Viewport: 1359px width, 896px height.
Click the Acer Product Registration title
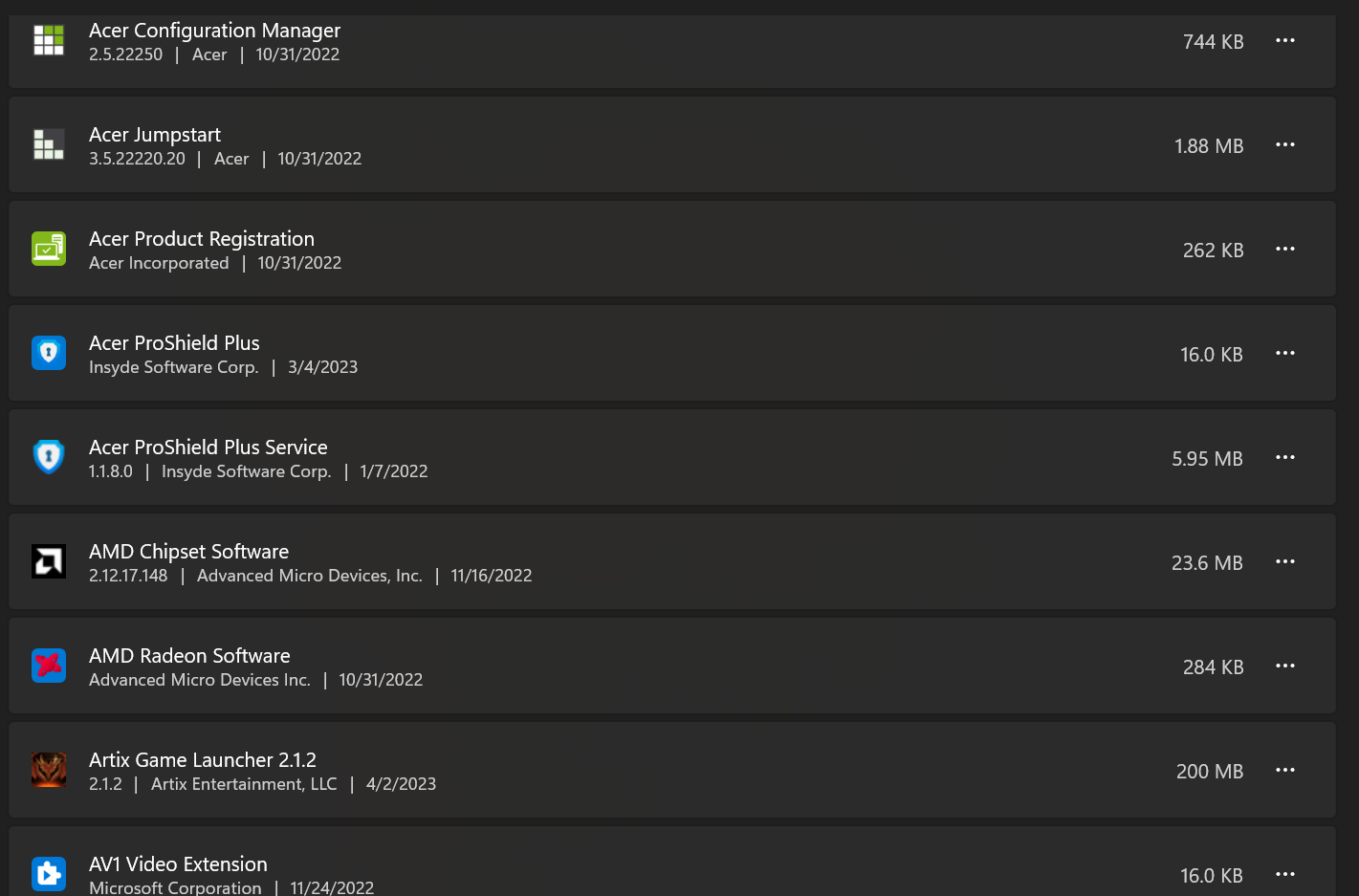coord(202,239)
